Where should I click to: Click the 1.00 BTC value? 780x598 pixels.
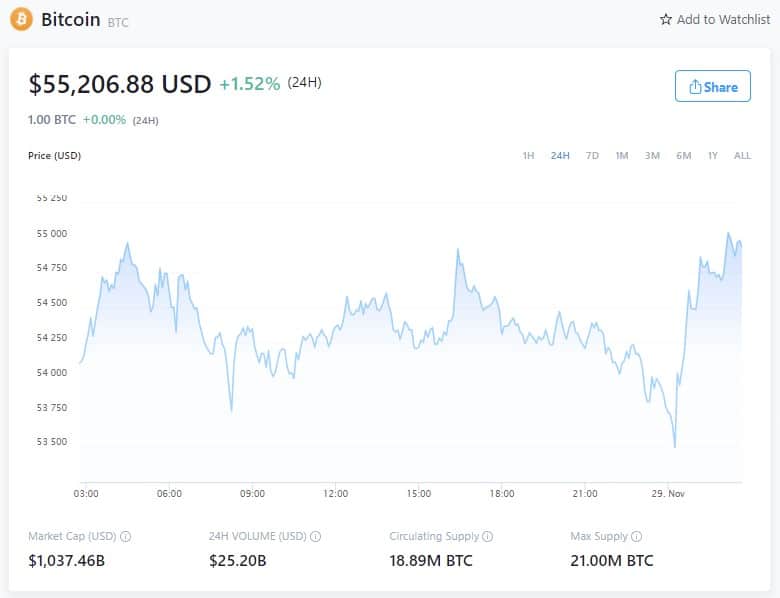click(52, 120)
